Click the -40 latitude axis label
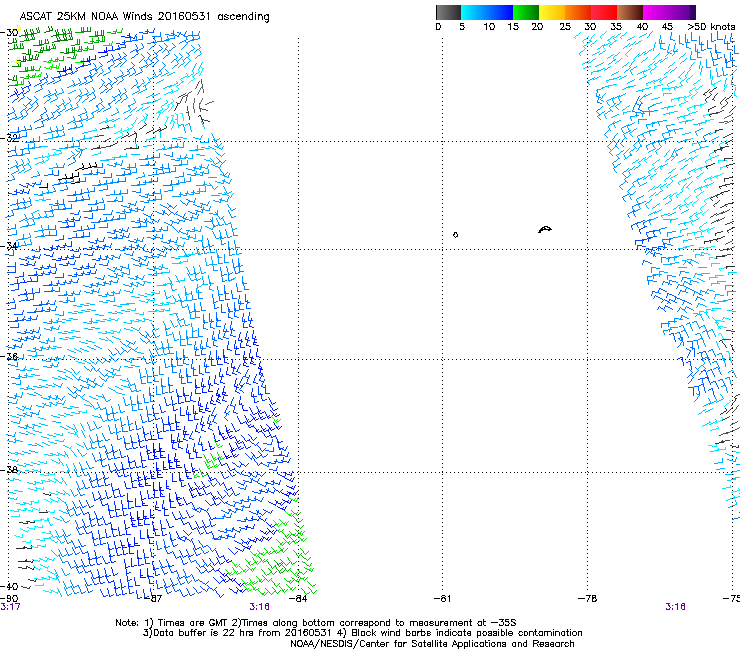This screenshot has width=740, height=650. pos(9,586)
